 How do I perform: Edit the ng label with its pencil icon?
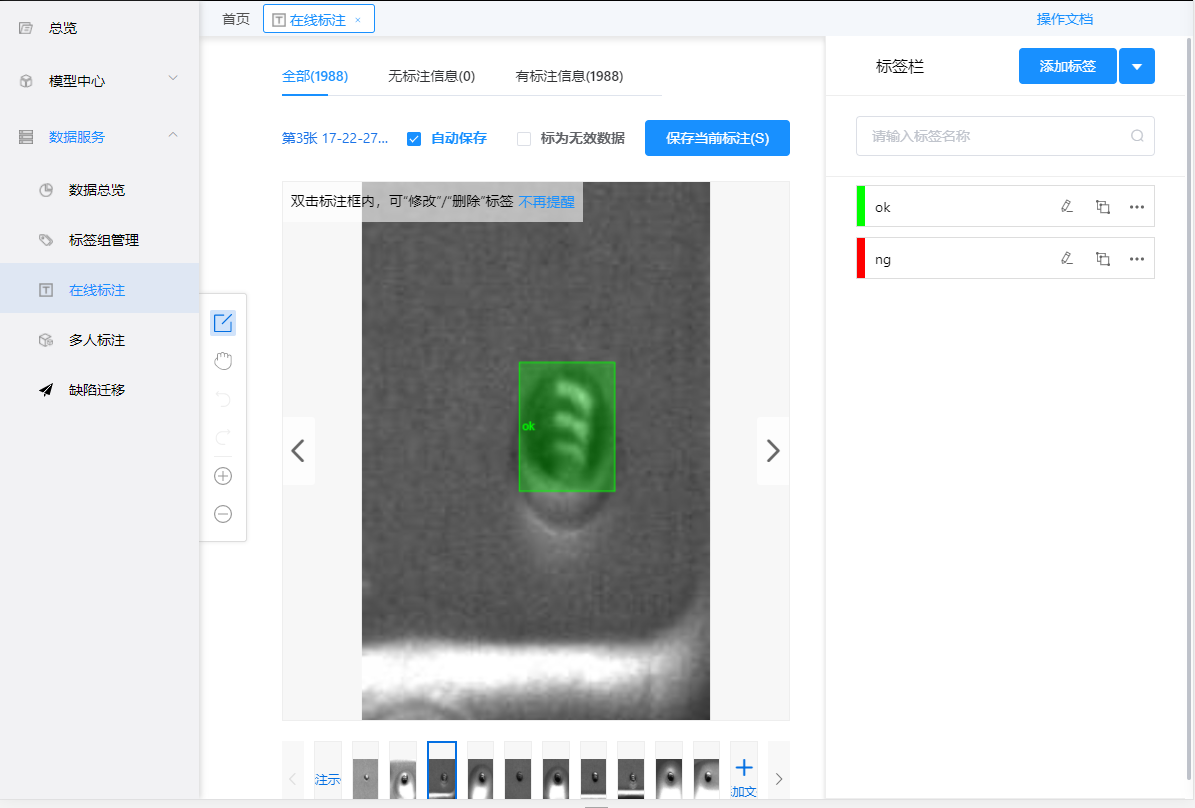[1067, 258]
